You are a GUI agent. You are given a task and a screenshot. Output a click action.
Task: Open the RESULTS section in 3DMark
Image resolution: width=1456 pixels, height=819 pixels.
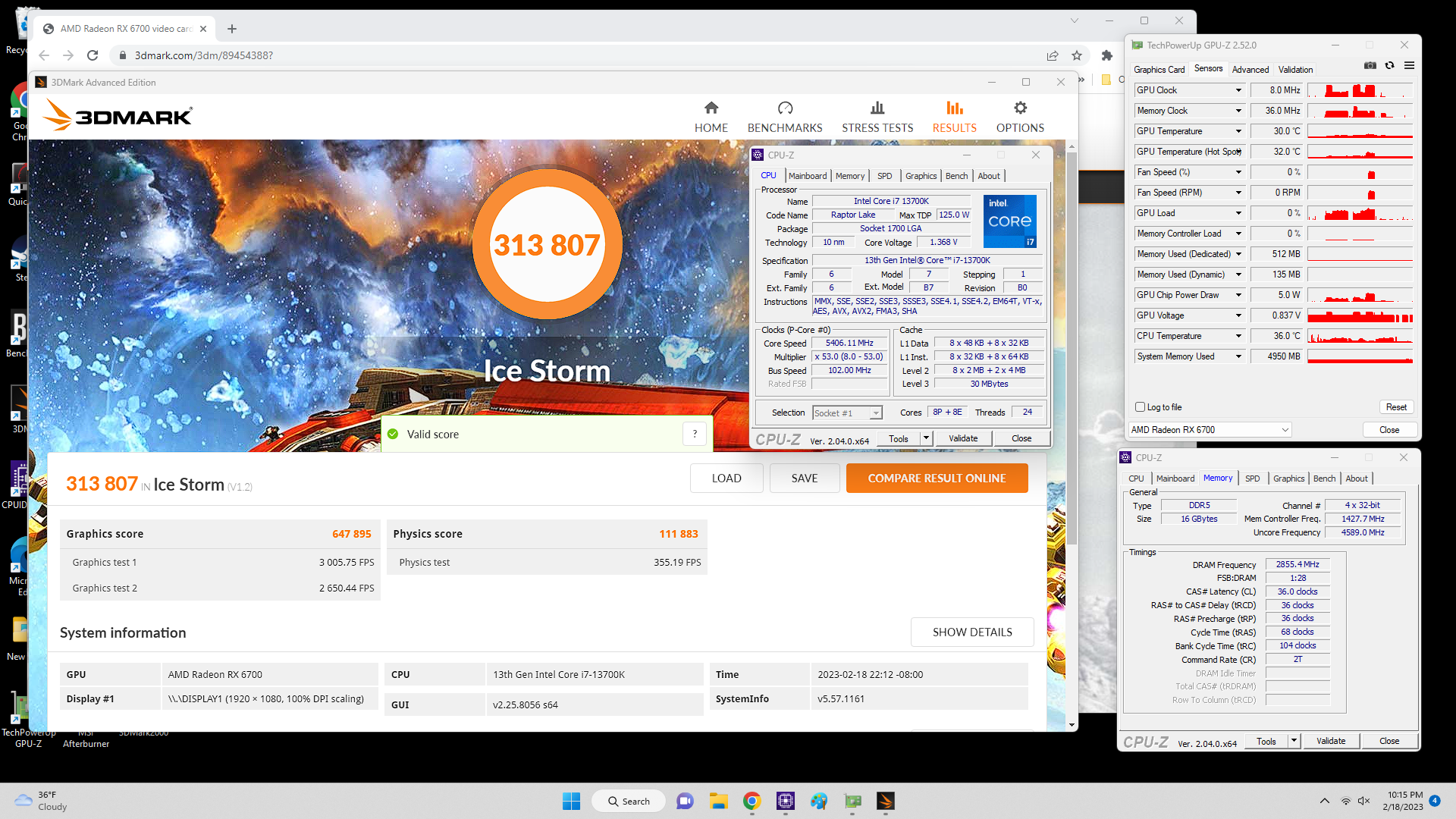click(x=954, y=117)
